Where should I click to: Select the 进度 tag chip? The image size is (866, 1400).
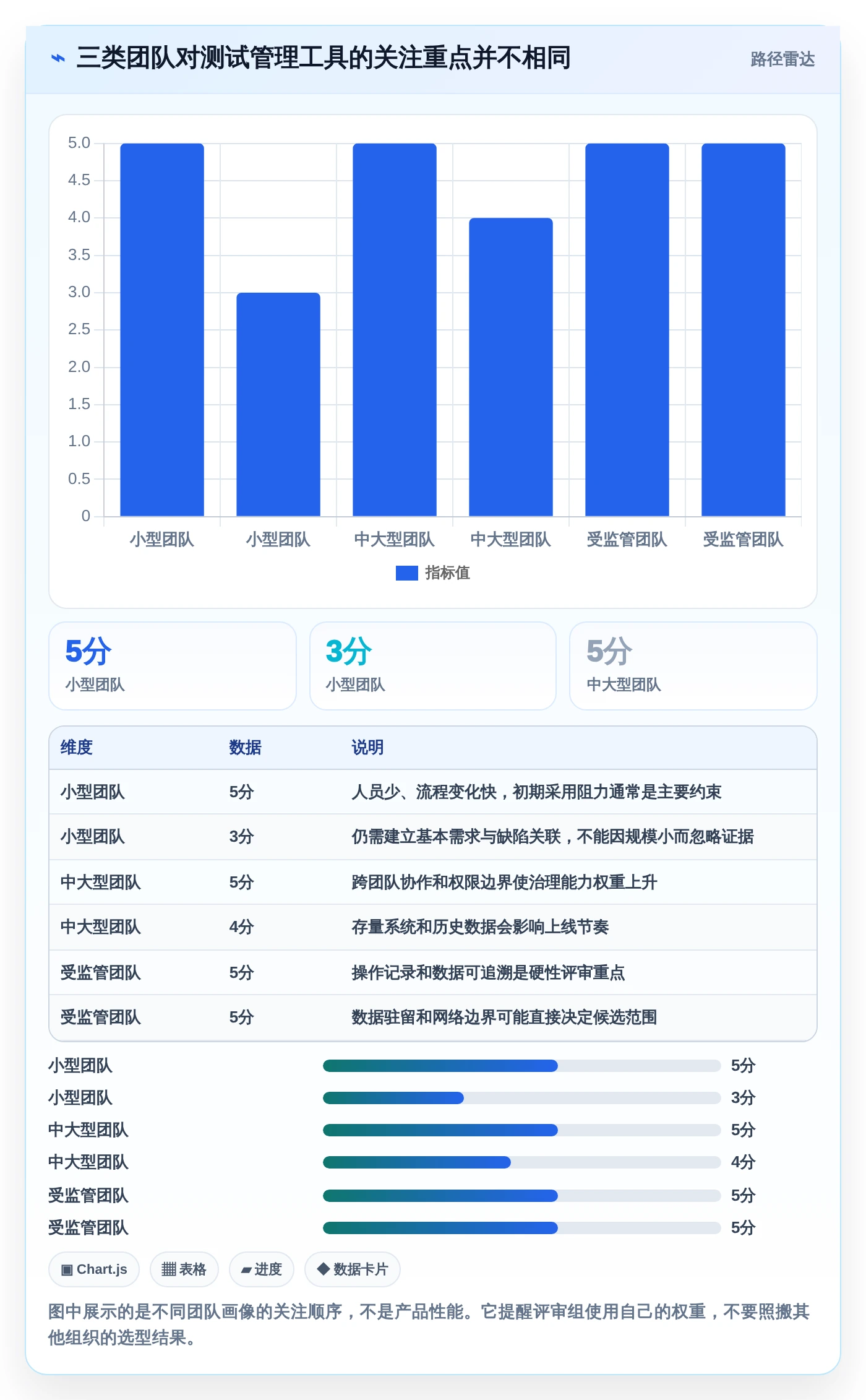261,1269
